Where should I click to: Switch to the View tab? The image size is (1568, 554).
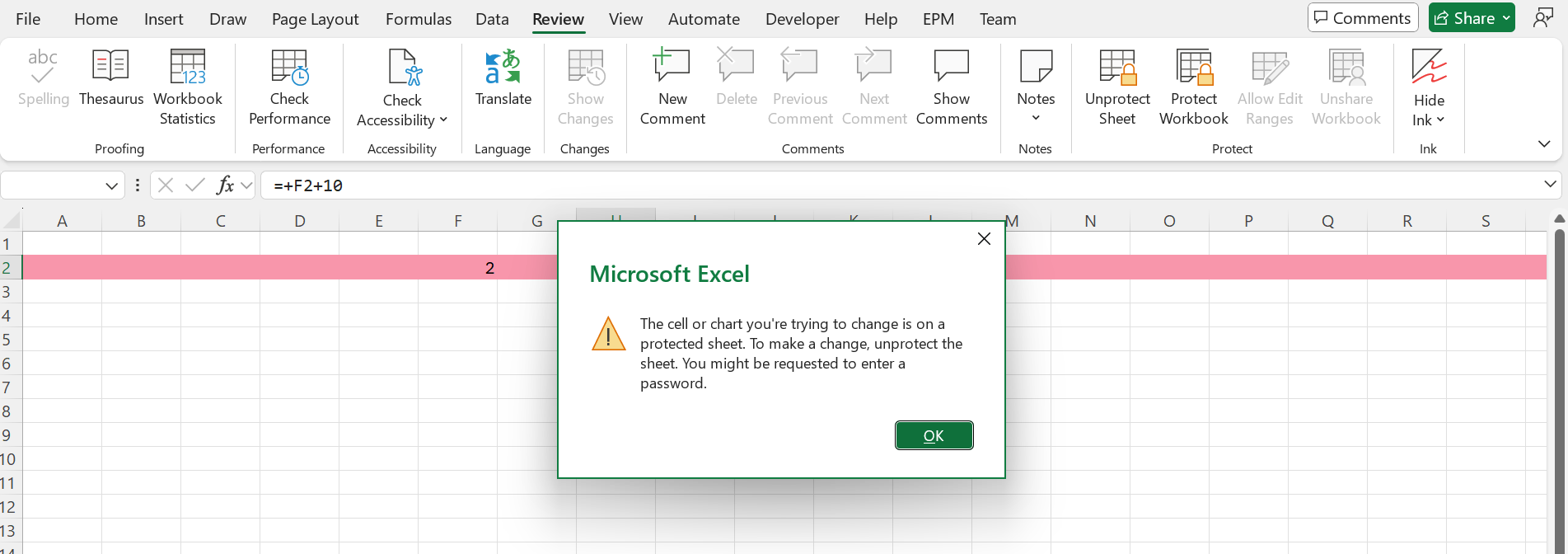pos(625,19)
